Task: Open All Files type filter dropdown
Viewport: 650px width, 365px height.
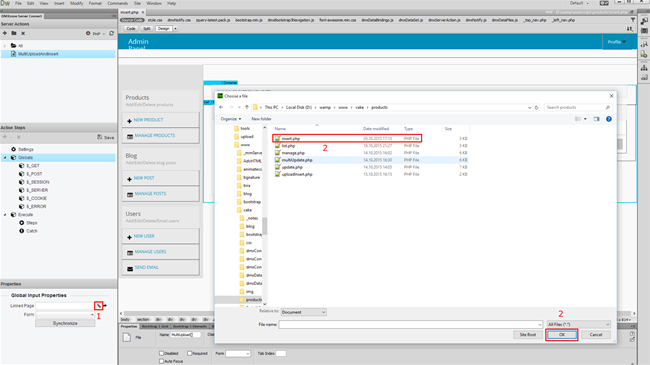Action: 578,324
